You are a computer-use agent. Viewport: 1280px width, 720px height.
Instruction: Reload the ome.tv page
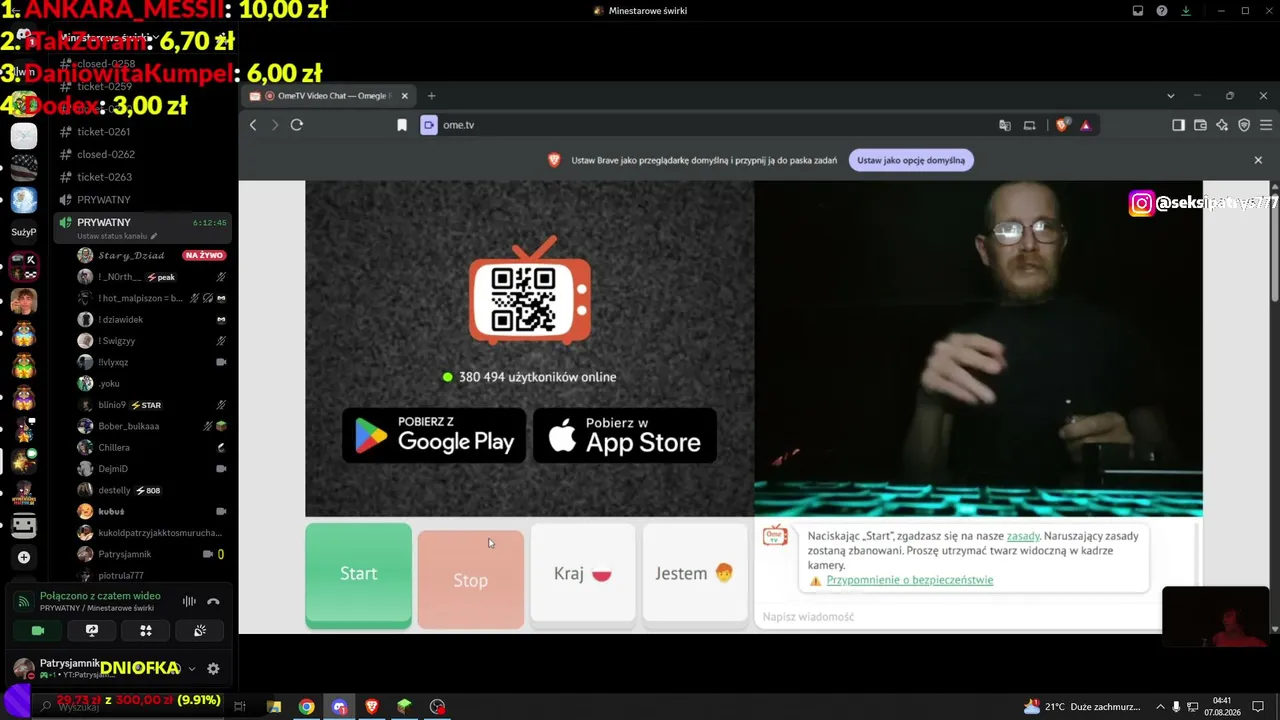pos(297,125)
